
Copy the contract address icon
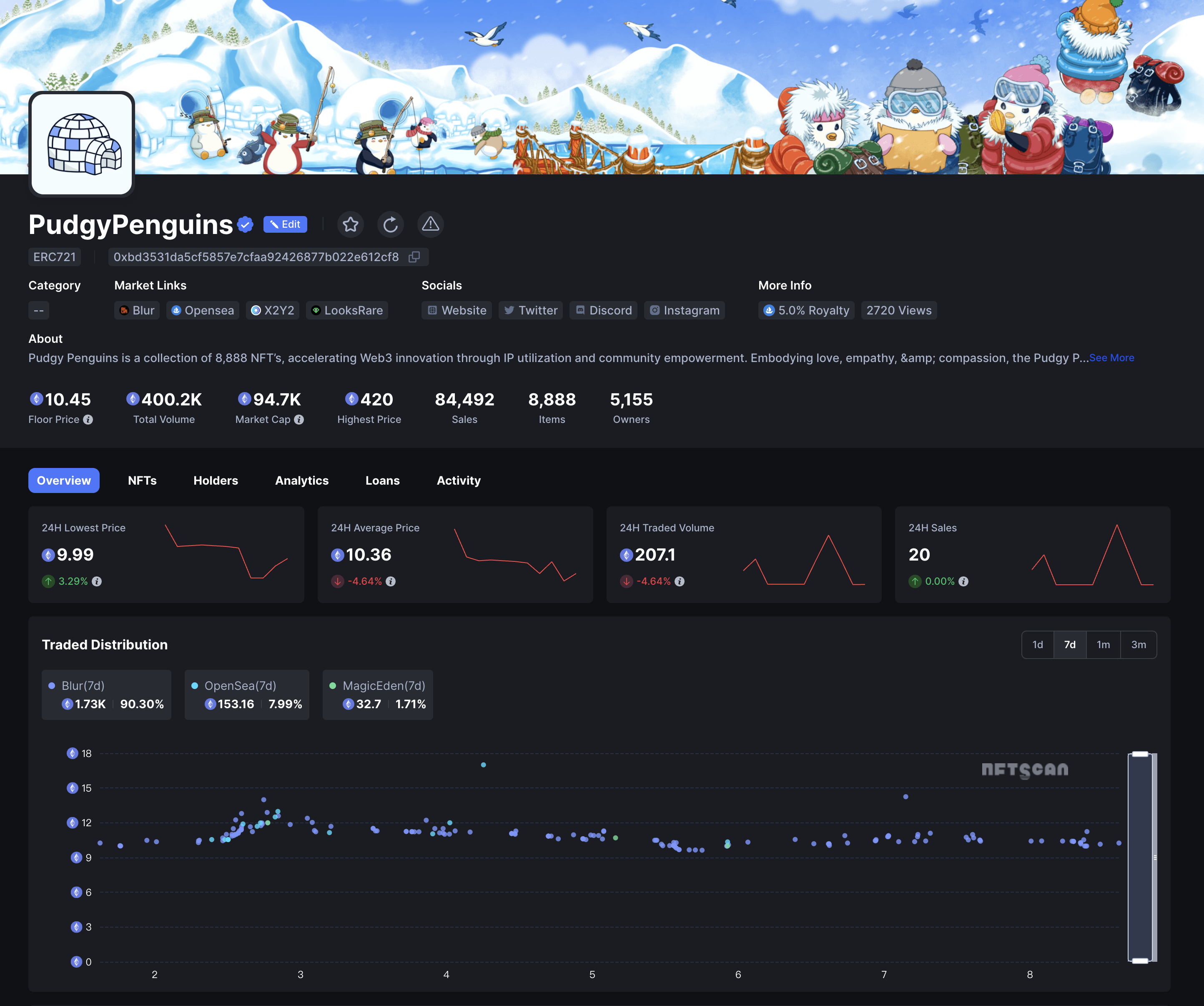point(414,257)
